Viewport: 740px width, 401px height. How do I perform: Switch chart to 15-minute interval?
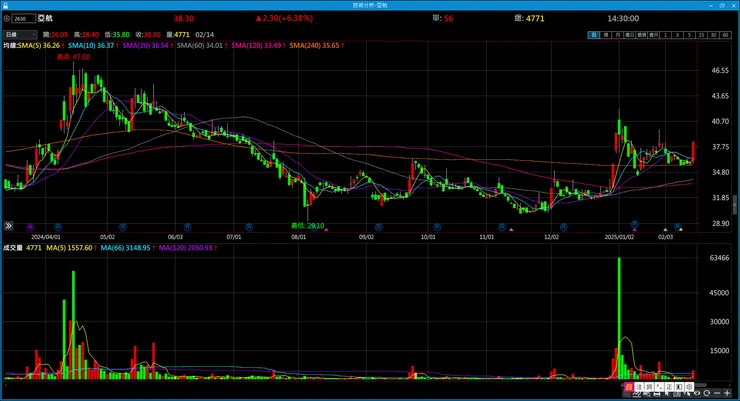pos(701,35)
